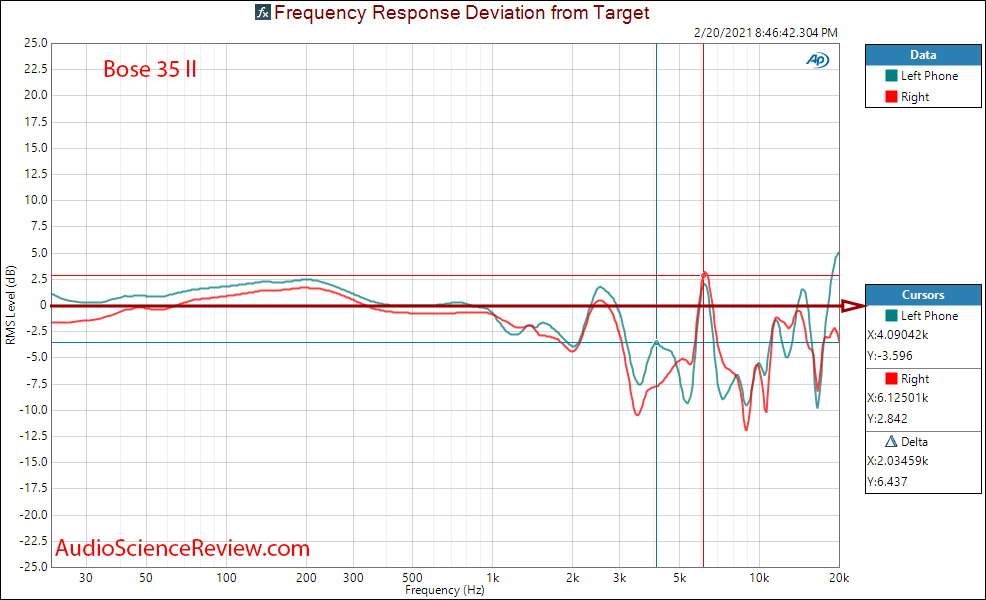The height and width of the screenshot is (600, 986).
Task: Click the 100 tick on frequency axis
Action: pyautogui.click(x=226, y=577)
